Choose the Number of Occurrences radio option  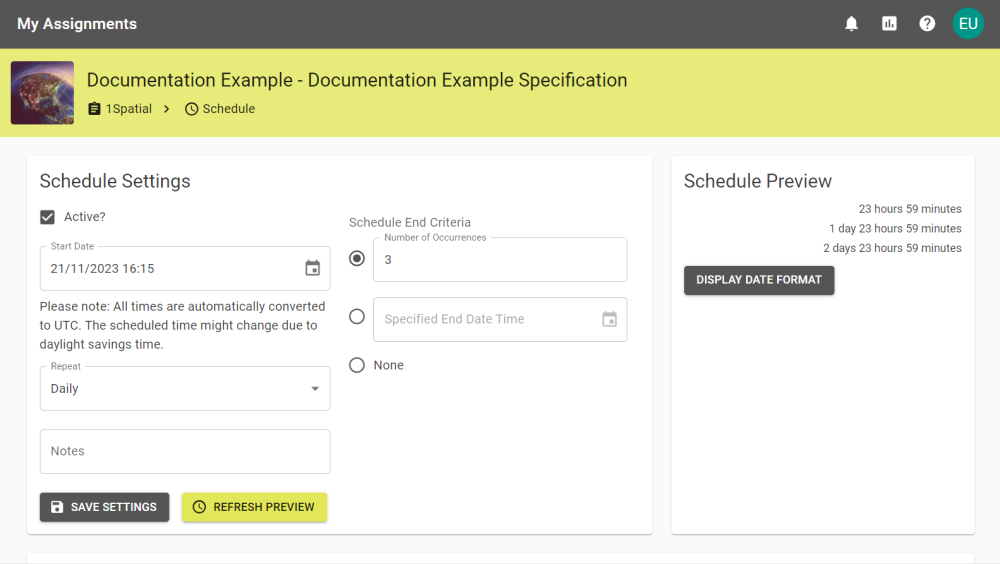(x=357, y=259)
